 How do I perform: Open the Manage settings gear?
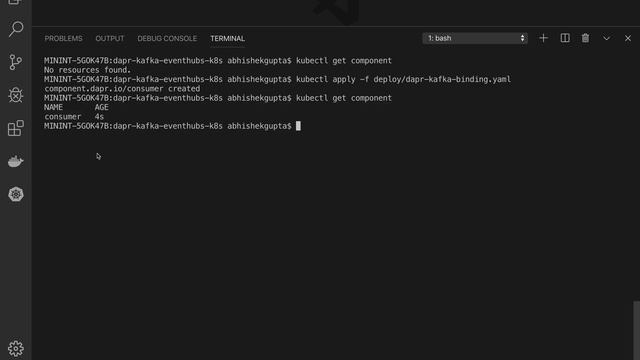click(16, 348)
